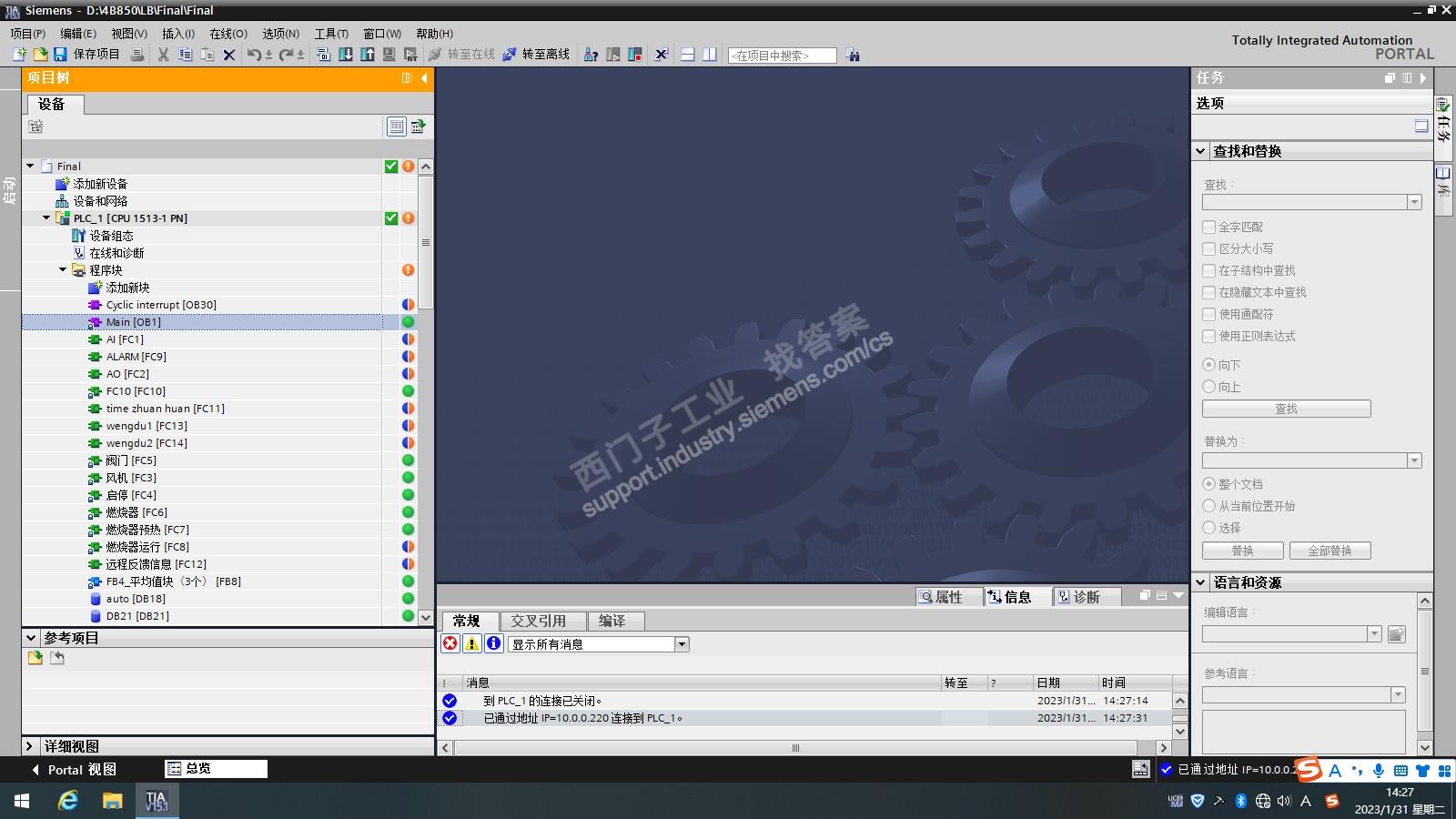Click the blue save project disk icon
1456x819 pixels.
point(60,55)
